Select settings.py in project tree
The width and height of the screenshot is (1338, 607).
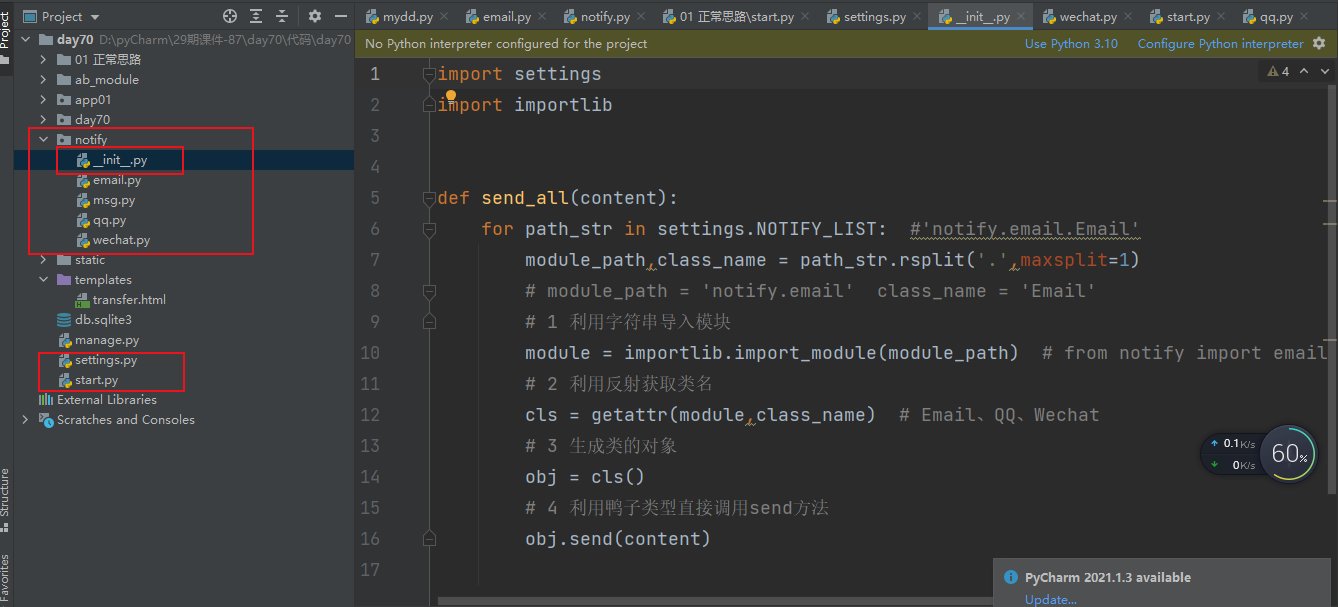(105, 360)
